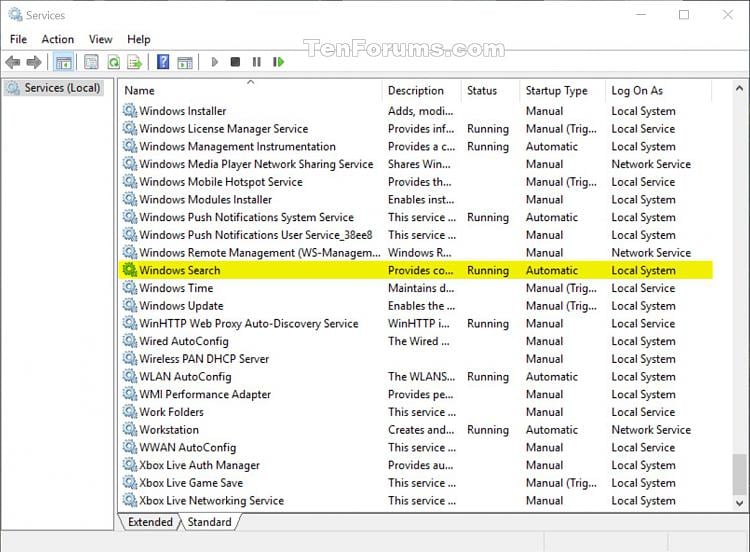Screen dimensions: 750x552
Task: Open the File menu
Action: tap(19, 39)
